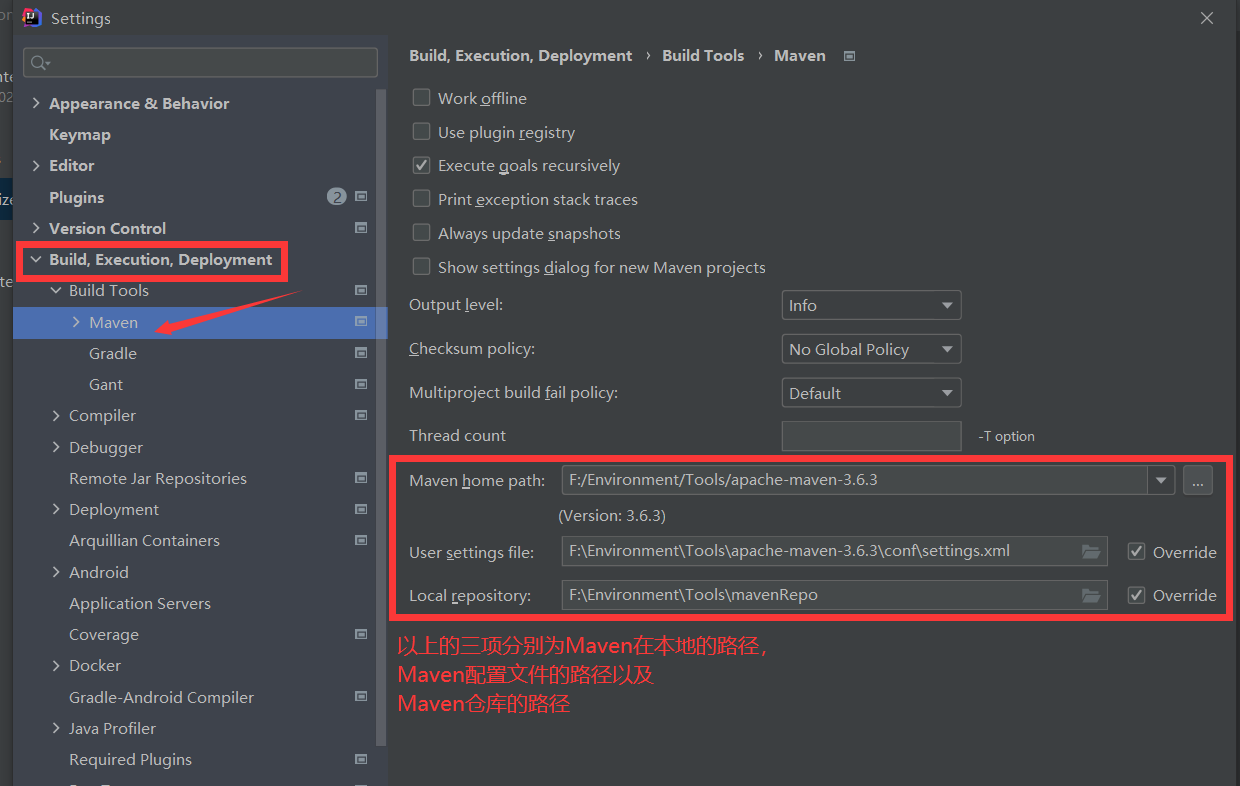Collapse Build, Execution, Deployment section
1240x786 pixels.
pos(36,259)
